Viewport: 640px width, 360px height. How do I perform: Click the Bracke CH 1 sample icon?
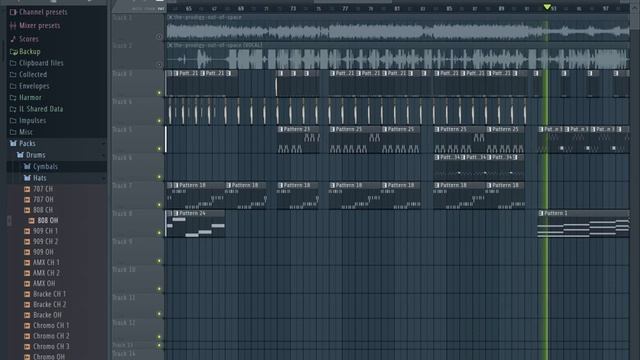click(27, 294)
